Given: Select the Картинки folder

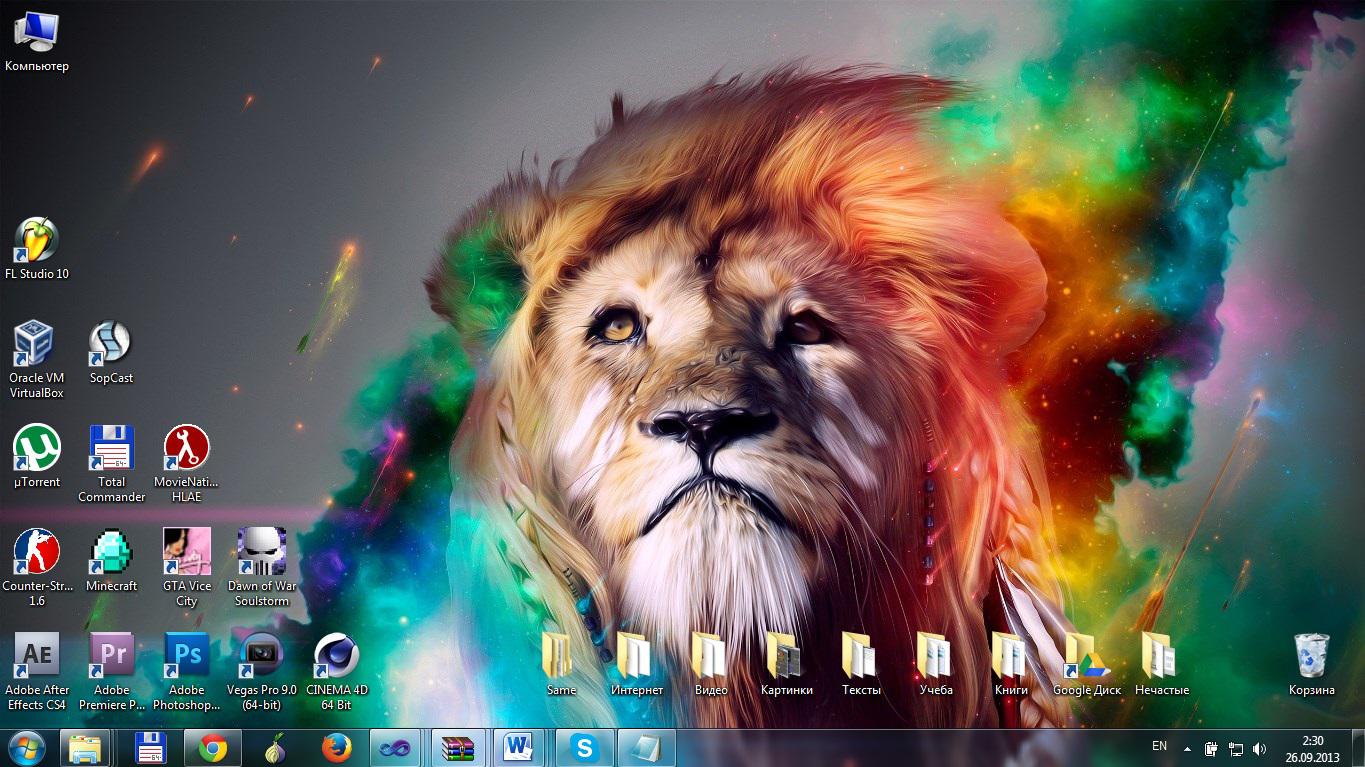Looking at the screenshot, I should [786, 666].
